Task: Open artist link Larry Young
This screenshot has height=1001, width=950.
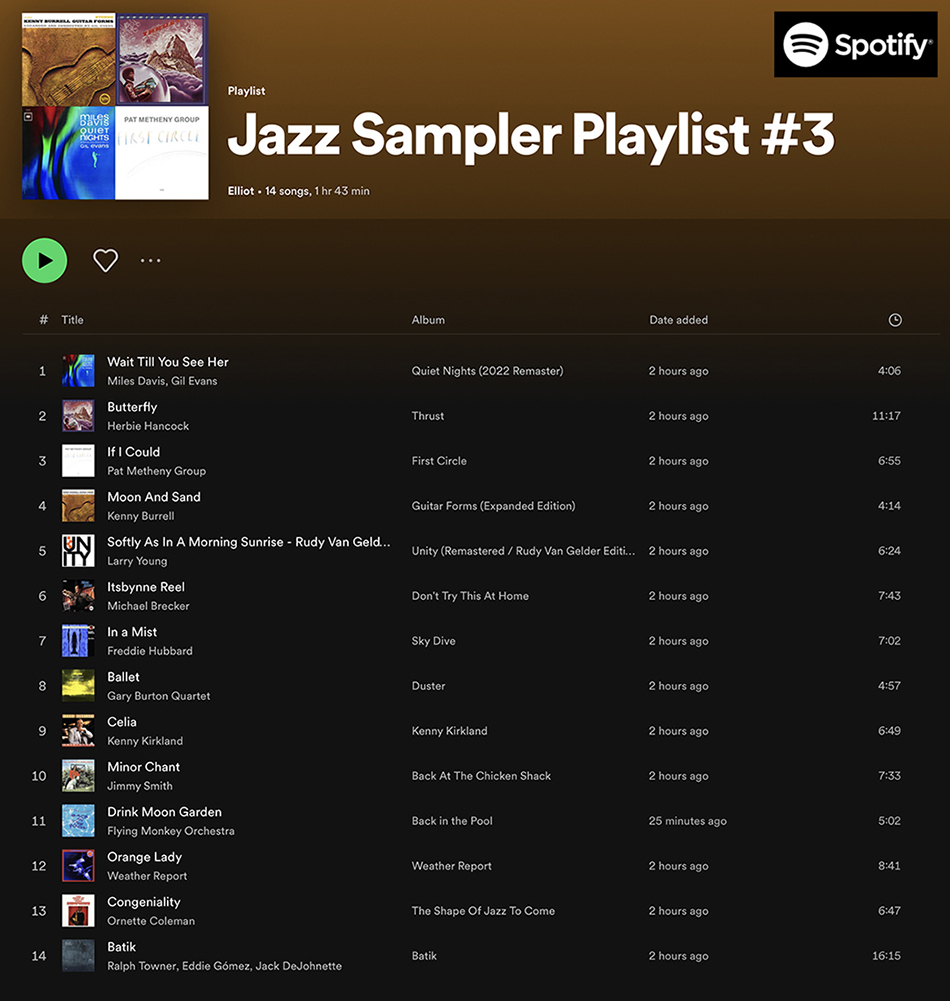Action: coord(137,561)
